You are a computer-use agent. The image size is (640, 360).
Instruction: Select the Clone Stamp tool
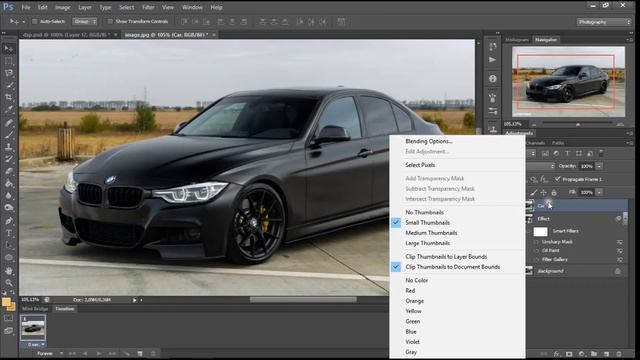pyautogui.click(x=9, y=147)
